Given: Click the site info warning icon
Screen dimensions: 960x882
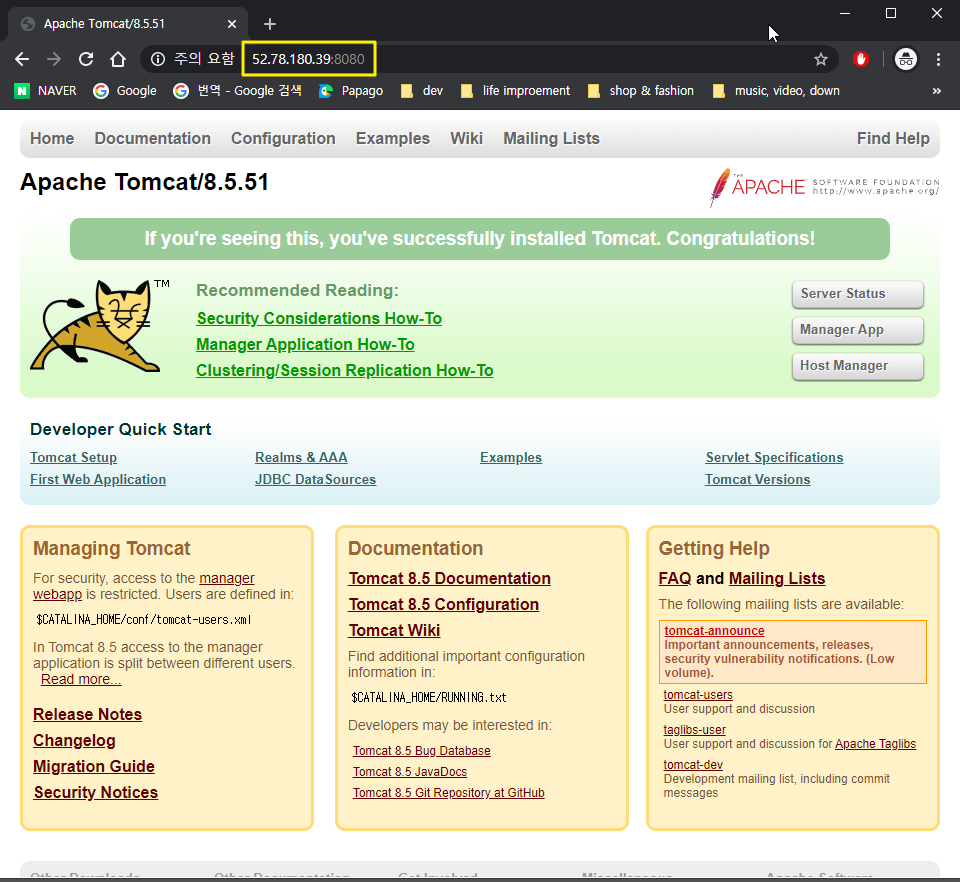Looking at the screenshot, I should click(158, 59).
